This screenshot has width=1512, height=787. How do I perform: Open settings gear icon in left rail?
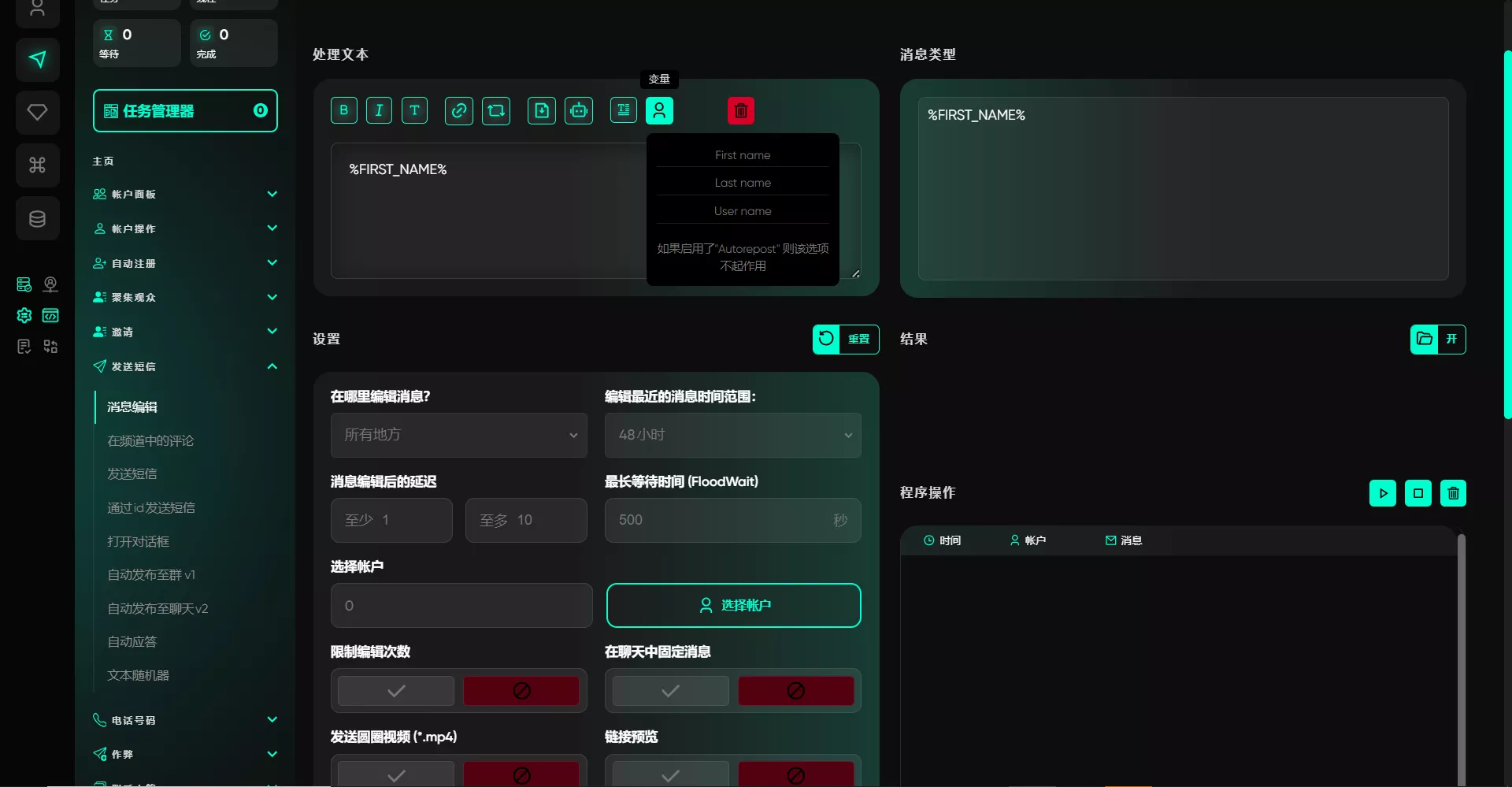click(24, 315)
